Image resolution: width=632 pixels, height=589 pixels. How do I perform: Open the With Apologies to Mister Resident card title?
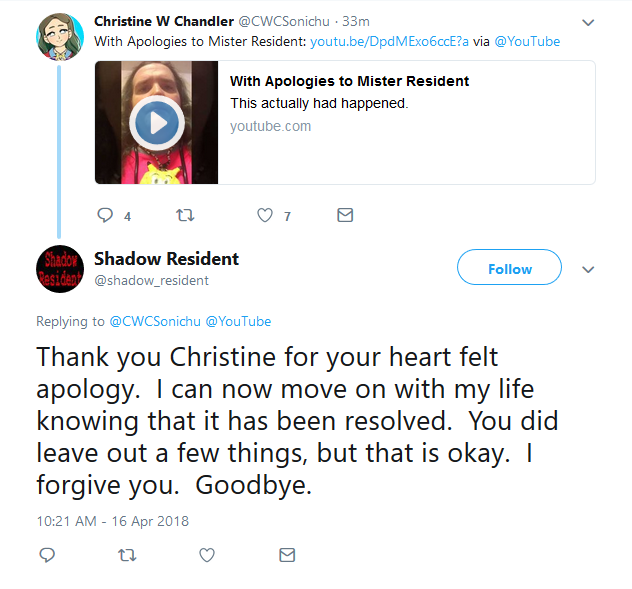pyautogui.click(x=349, y=81)
